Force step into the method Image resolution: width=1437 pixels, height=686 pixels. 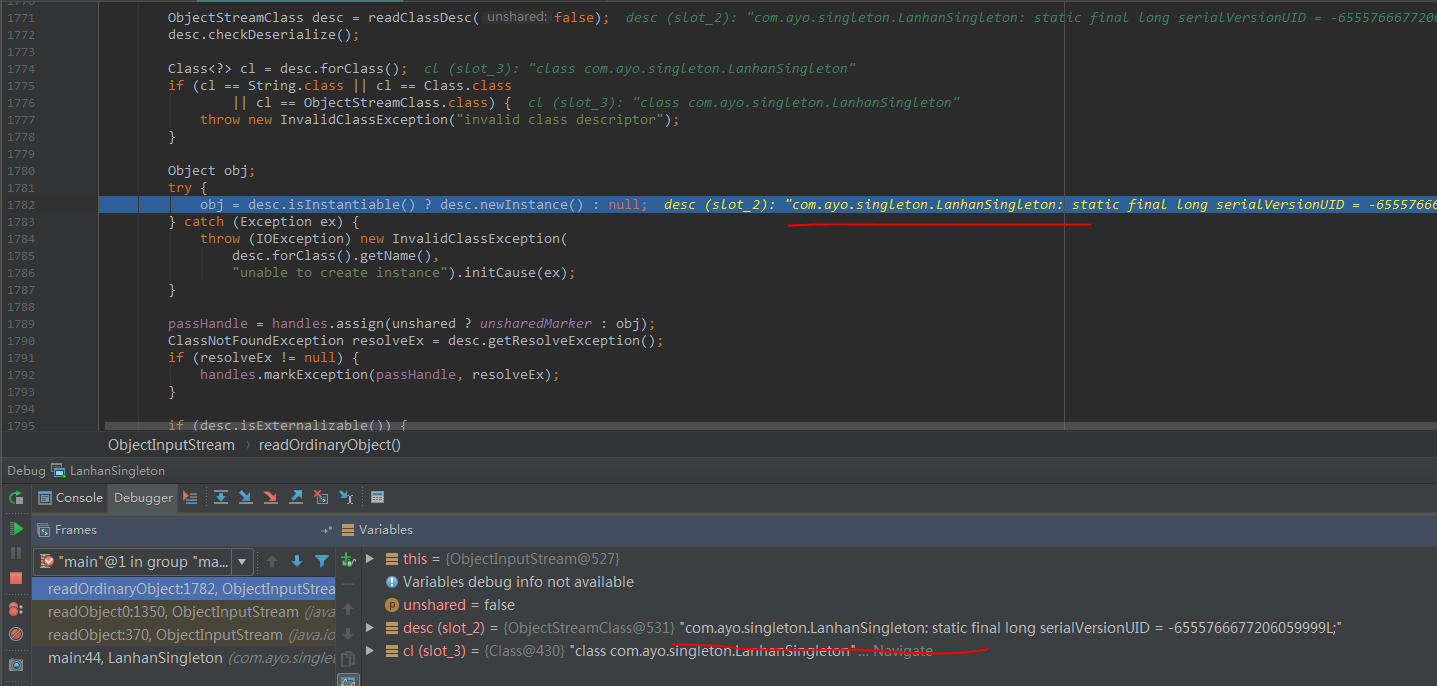click(270, 497)
